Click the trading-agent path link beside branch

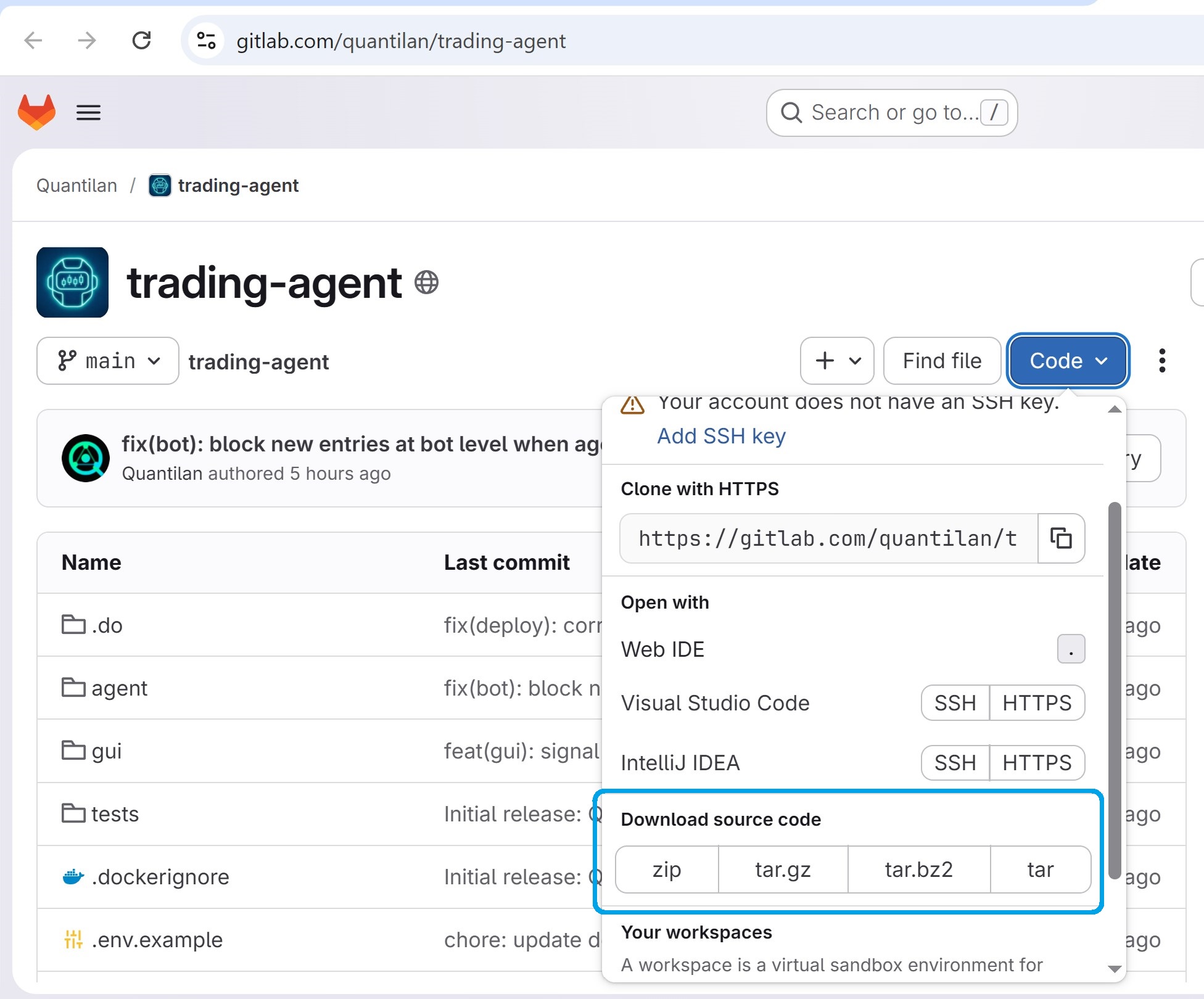(x=258, y=362)
